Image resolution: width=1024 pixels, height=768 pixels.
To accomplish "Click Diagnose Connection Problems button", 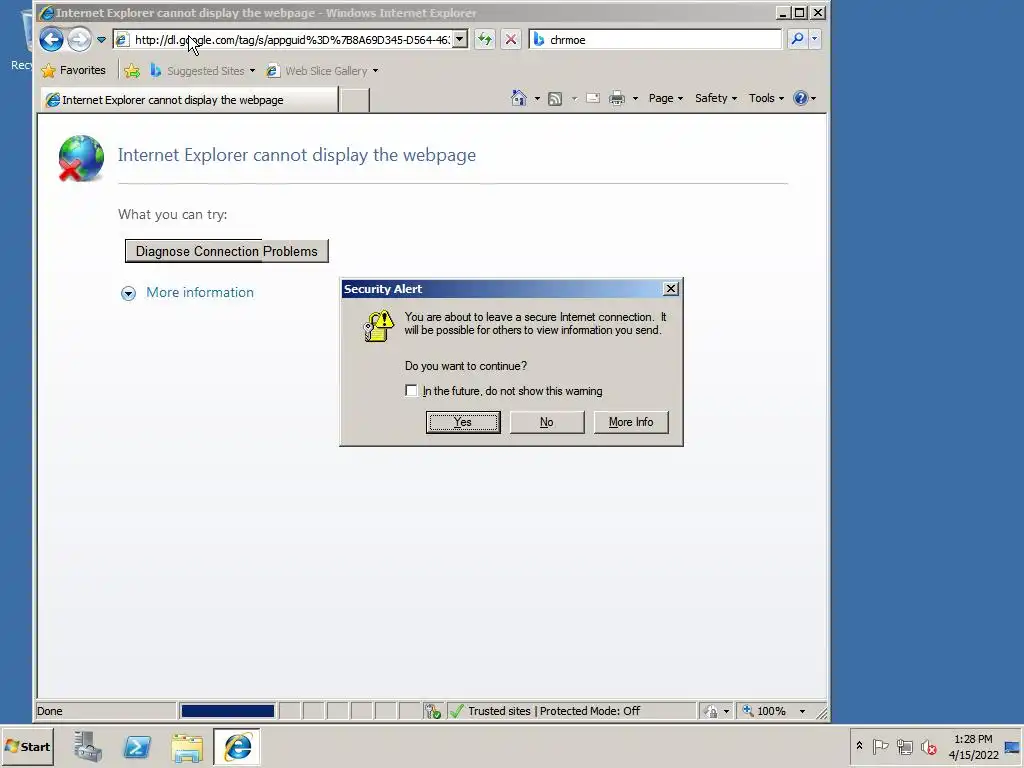I will tap(227, 251).
